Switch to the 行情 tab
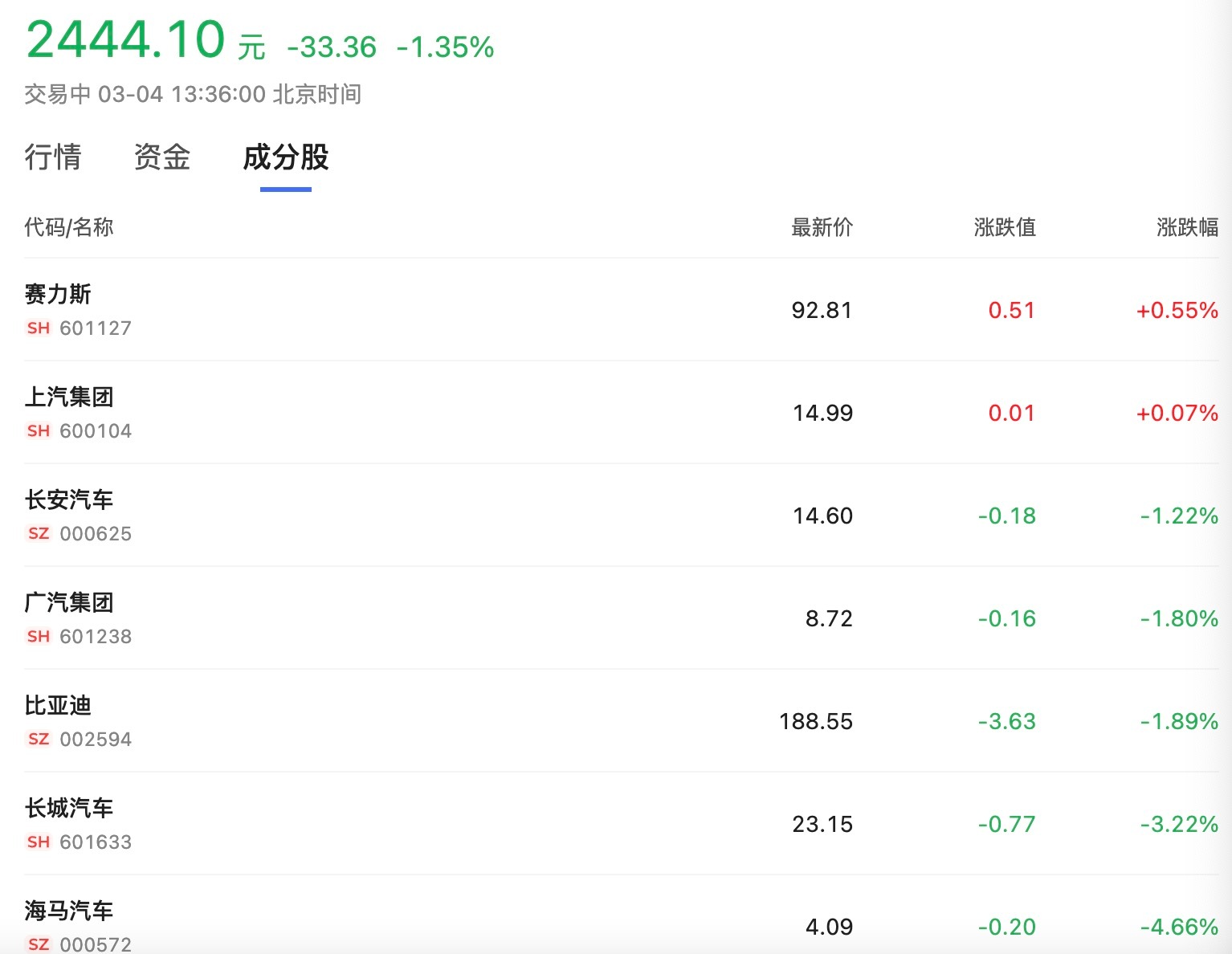This screenshot has height=954, width=1232. [x=53, y=157]
